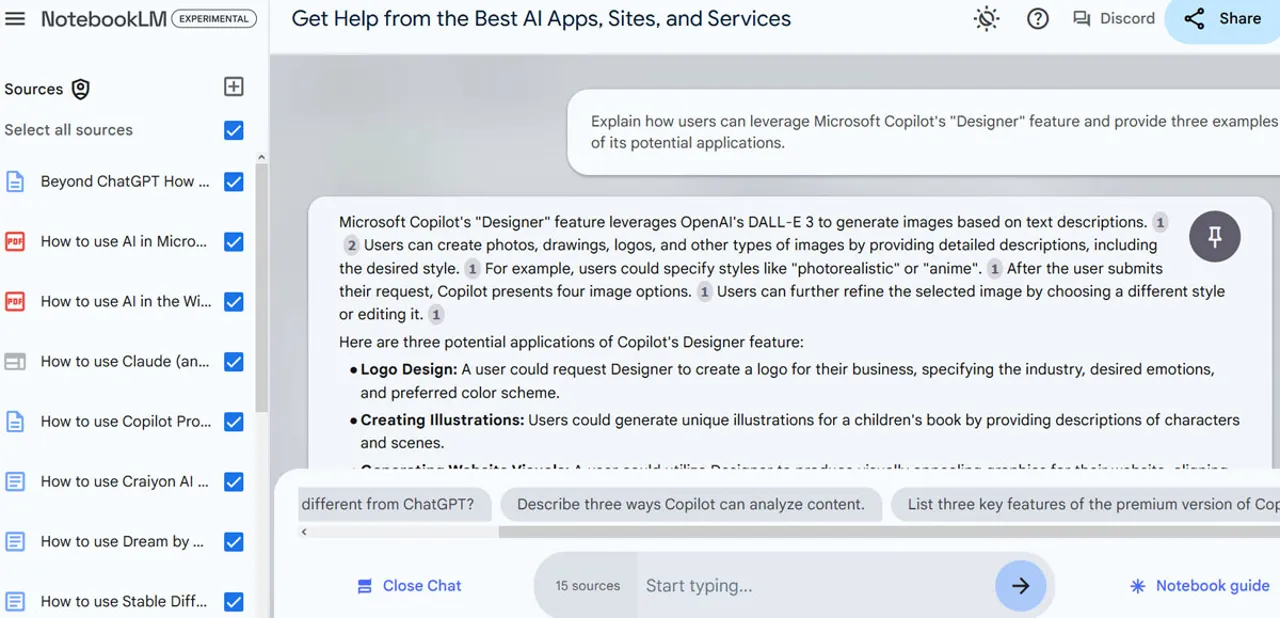Viewport: 1280px width, 618px height.
Task: Open the hamburger main menu
Action: [x=15, y=19]
